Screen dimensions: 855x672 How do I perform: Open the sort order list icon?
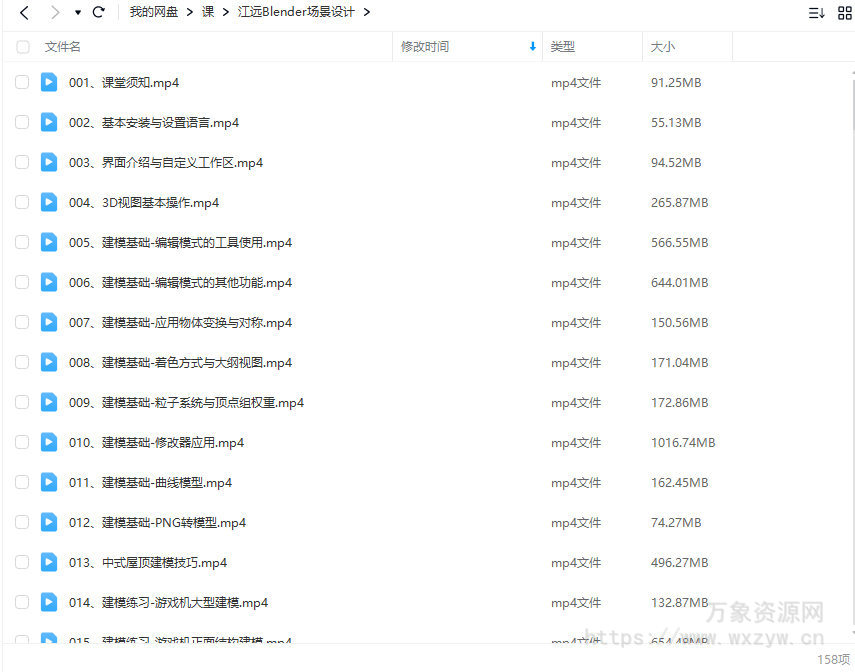point(816,12)
